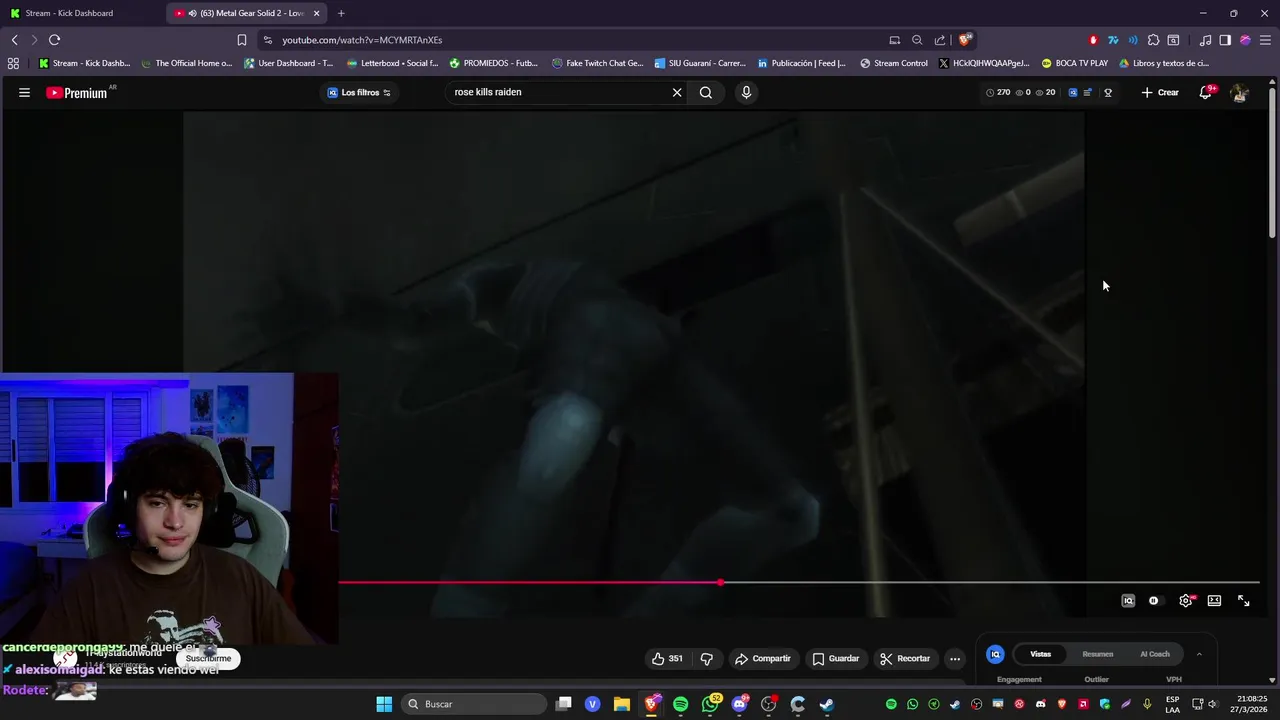The height and width of the screenshot is (720, 1280).
Task: Open Spotify from the taskbar
Action: 681,704
